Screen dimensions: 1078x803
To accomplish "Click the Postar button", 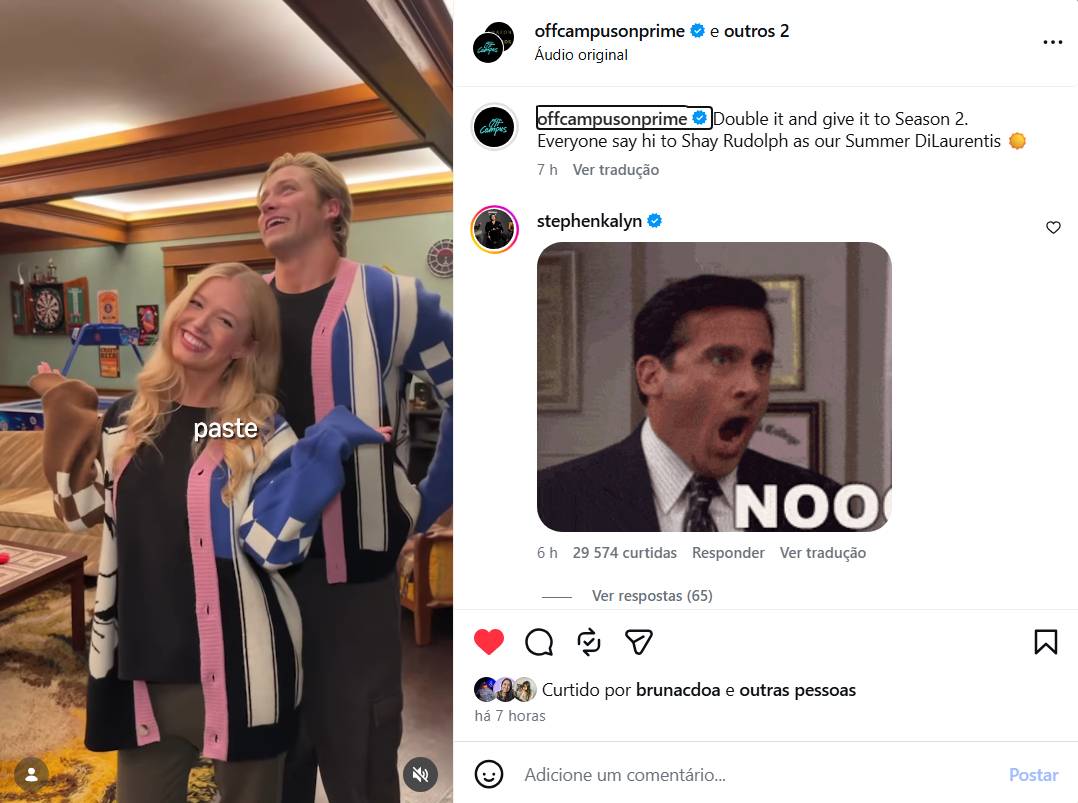I will (x=1033, y=775).
